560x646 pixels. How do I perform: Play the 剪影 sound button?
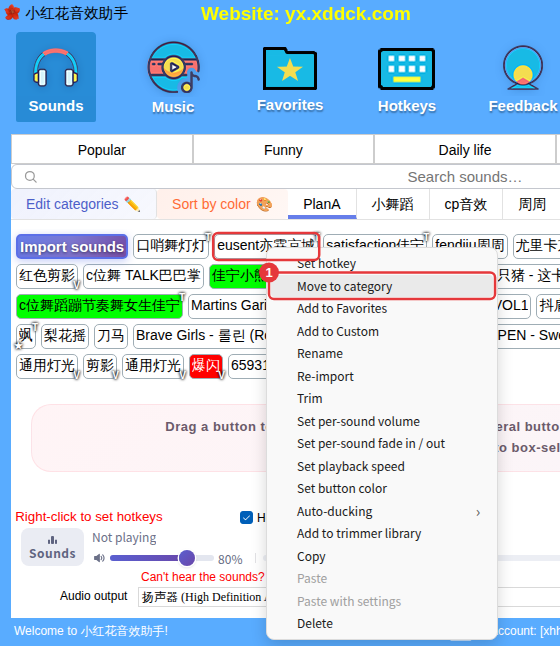pos(100,366)
